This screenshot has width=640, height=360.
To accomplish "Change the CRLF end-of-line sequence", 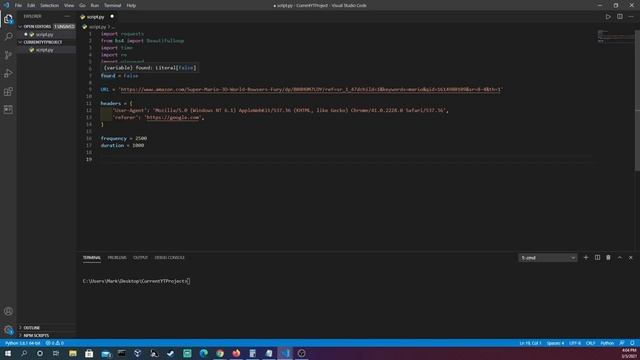I will click(x=590, y=343).
